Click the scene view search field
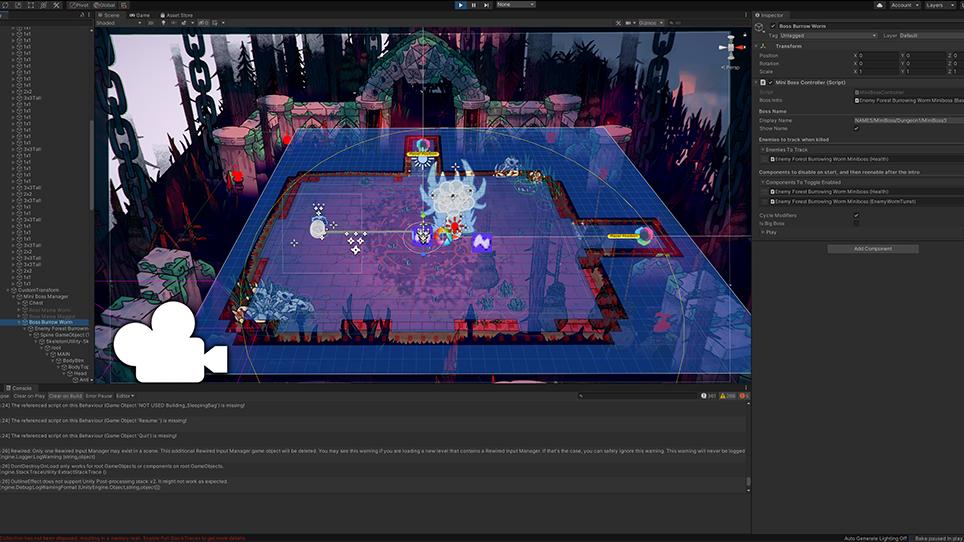This screenshot has height=542, width=964. pos(707,23)
